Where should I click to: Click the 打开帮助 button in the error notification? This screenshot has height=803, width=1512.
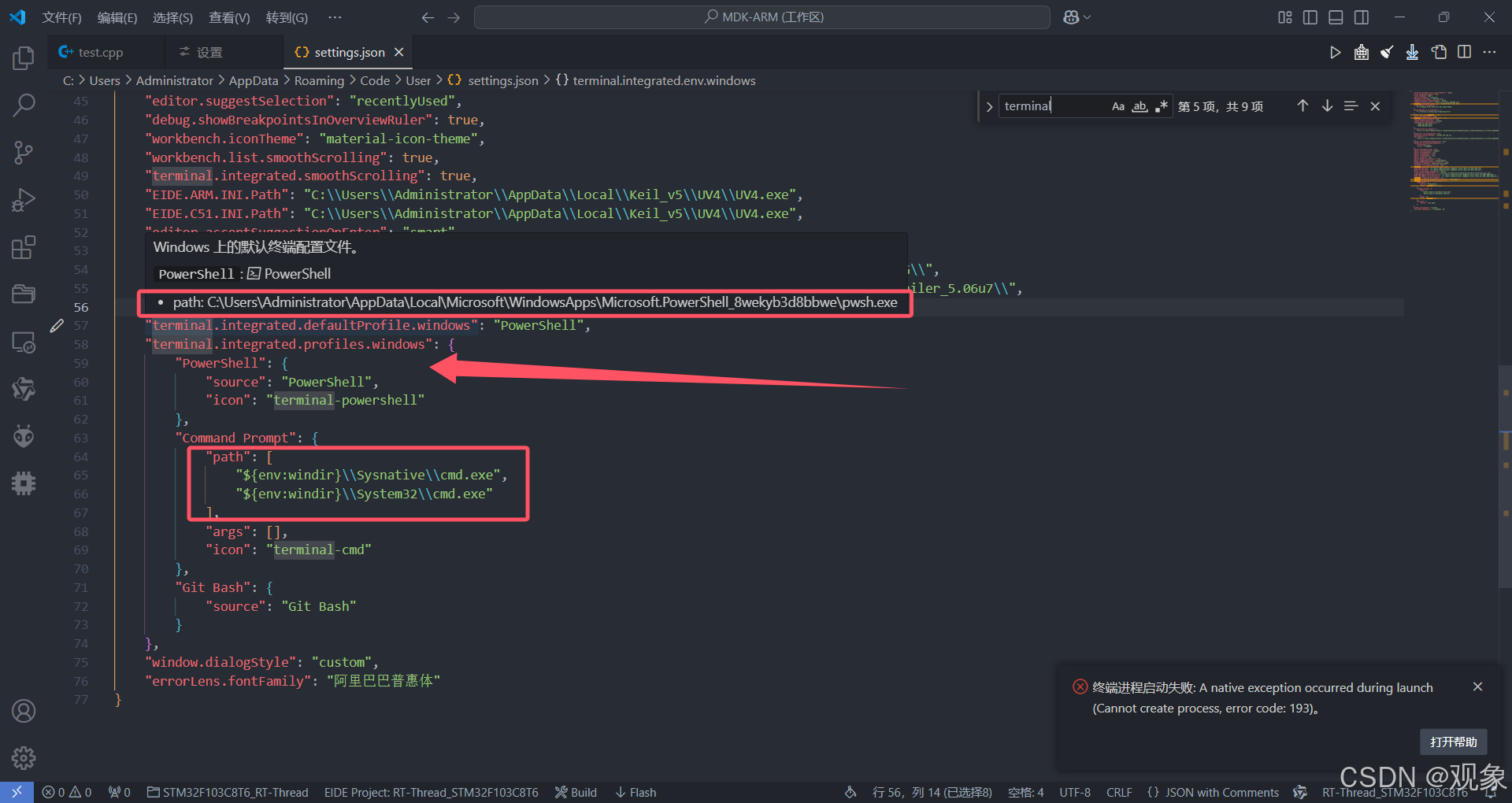[1453, 741]
